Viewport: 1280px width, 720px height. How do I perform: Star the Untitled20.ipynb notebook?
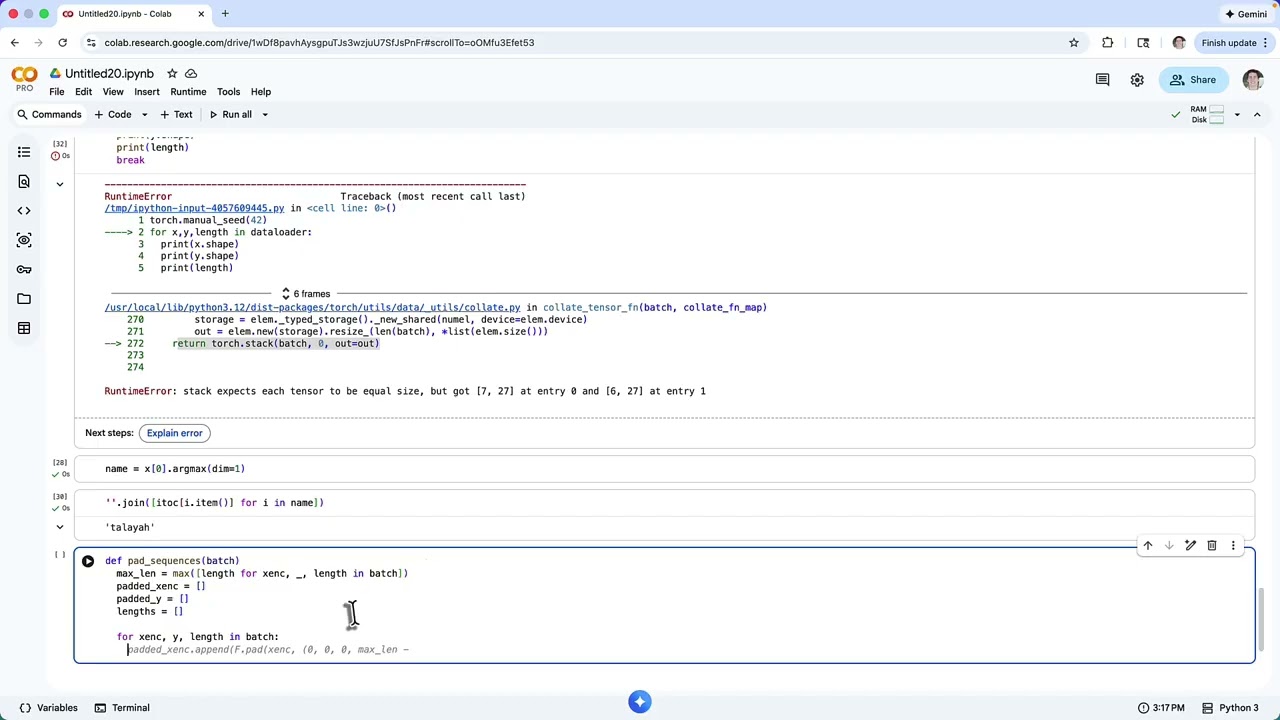[x=172, y=74]
